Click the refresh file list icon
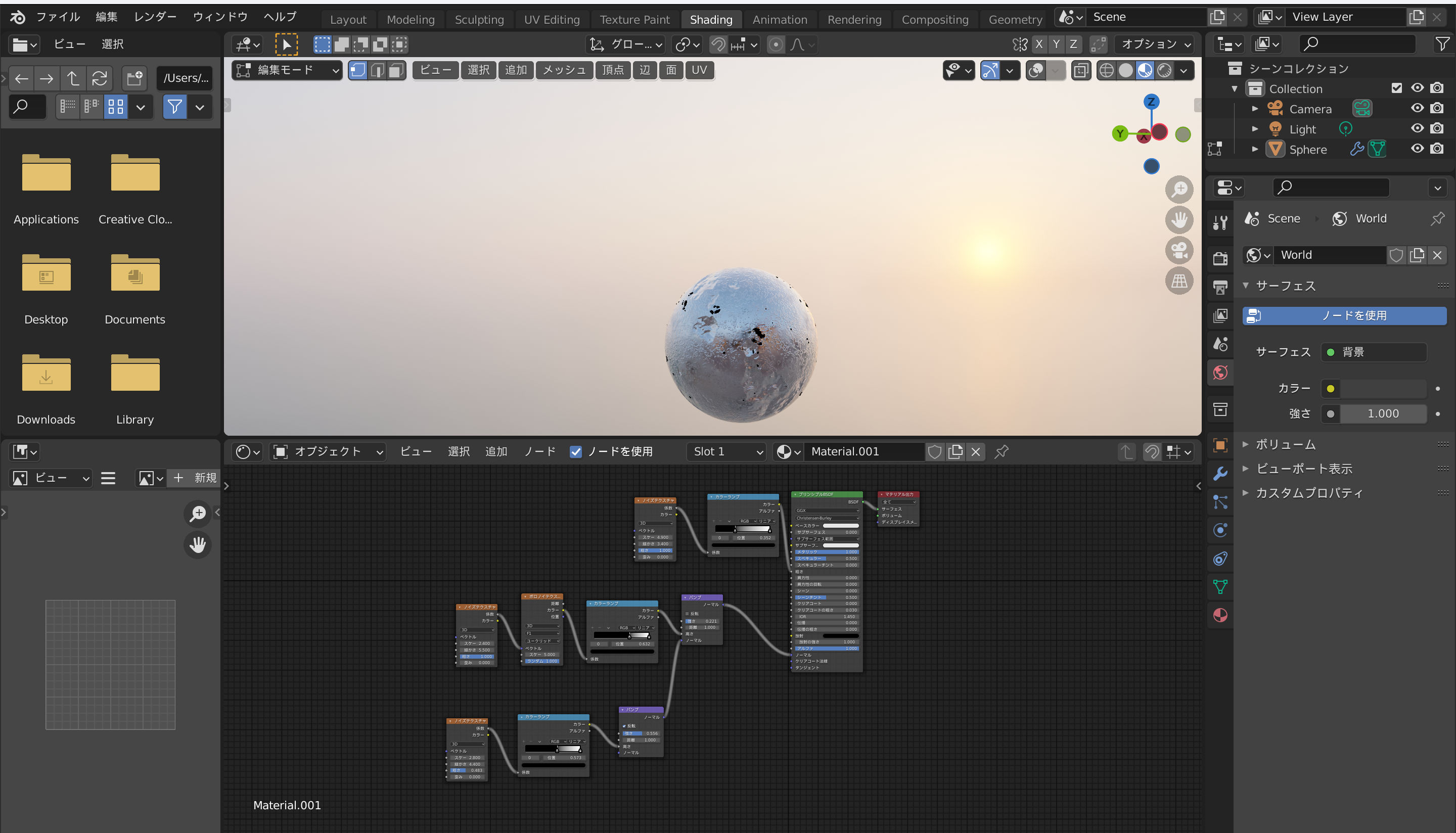Viewport: 1456px width, 833px height. [100, 78]
